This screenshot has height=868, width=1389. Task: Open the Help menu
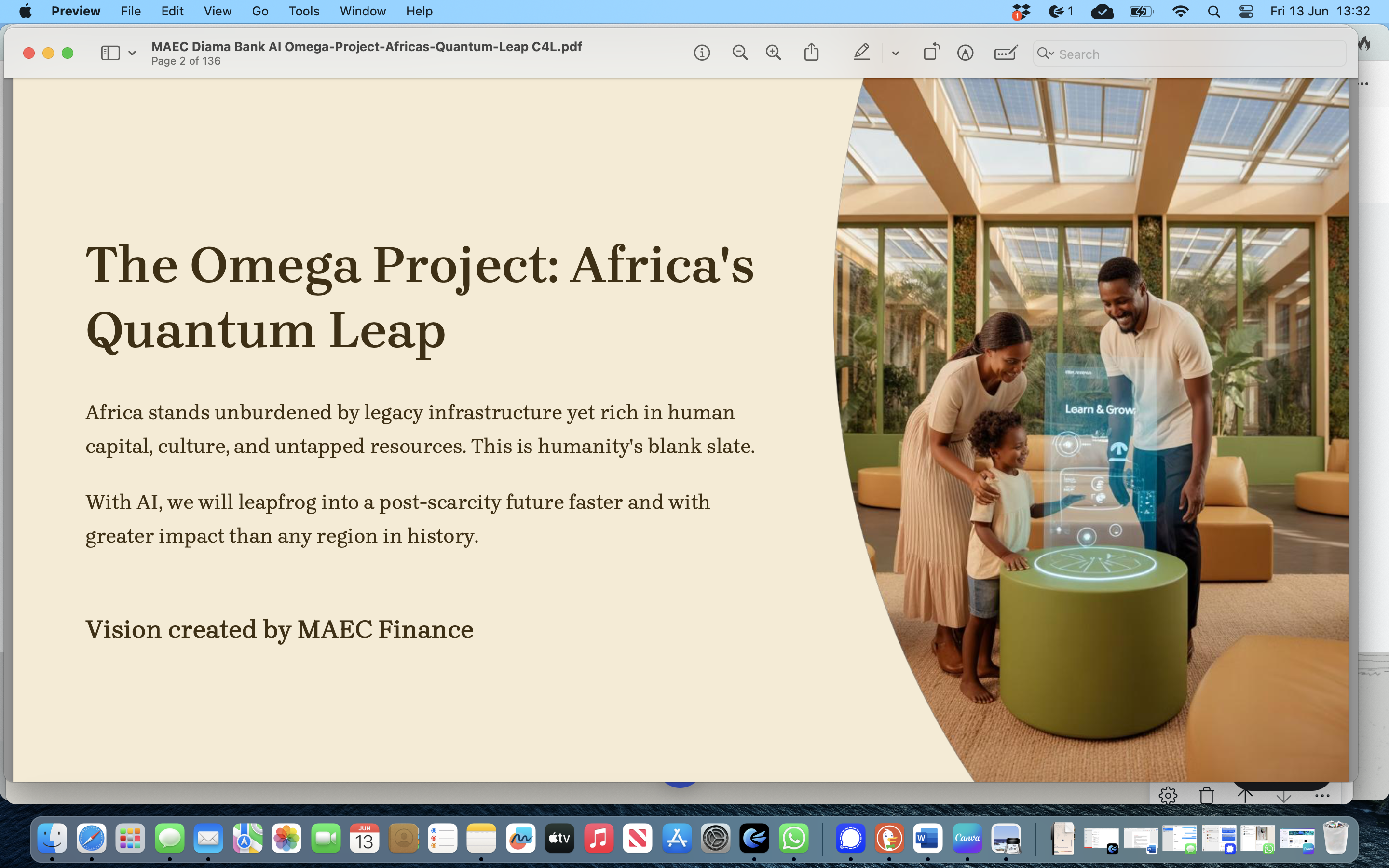(x=419, y=12)
